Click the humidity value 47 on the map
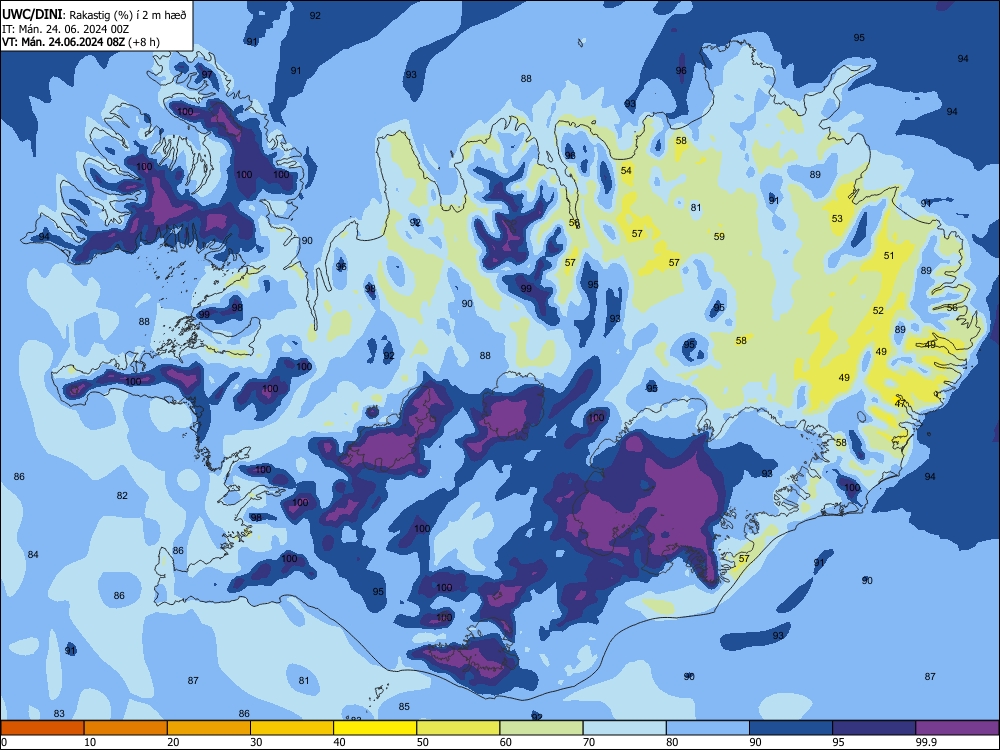 (x=900, y=404)
